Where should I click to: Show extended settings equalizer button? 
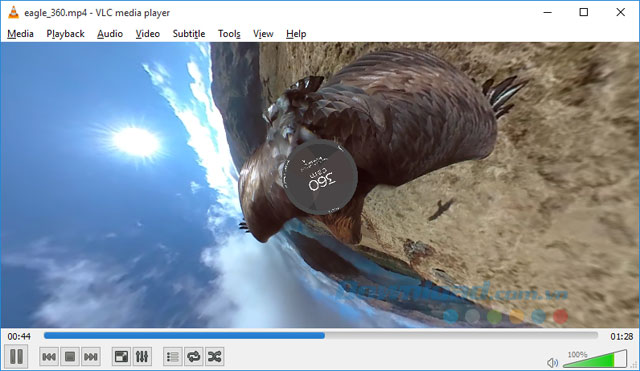click(142, 357)
